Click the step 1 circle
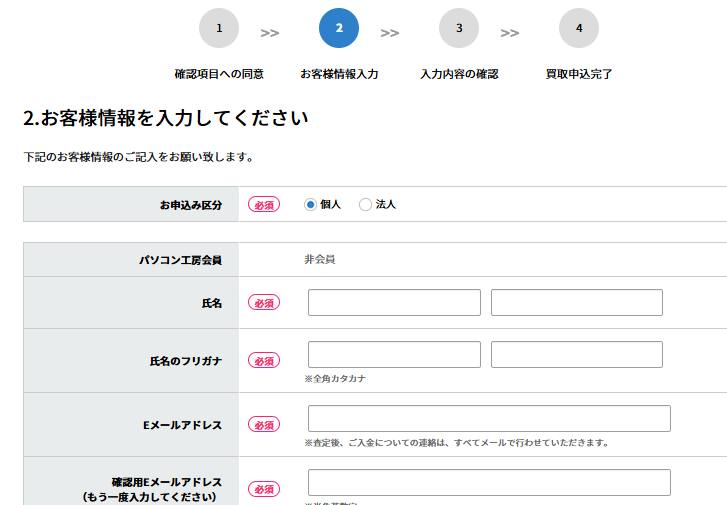727x505 pixels. tap(219, 28)
